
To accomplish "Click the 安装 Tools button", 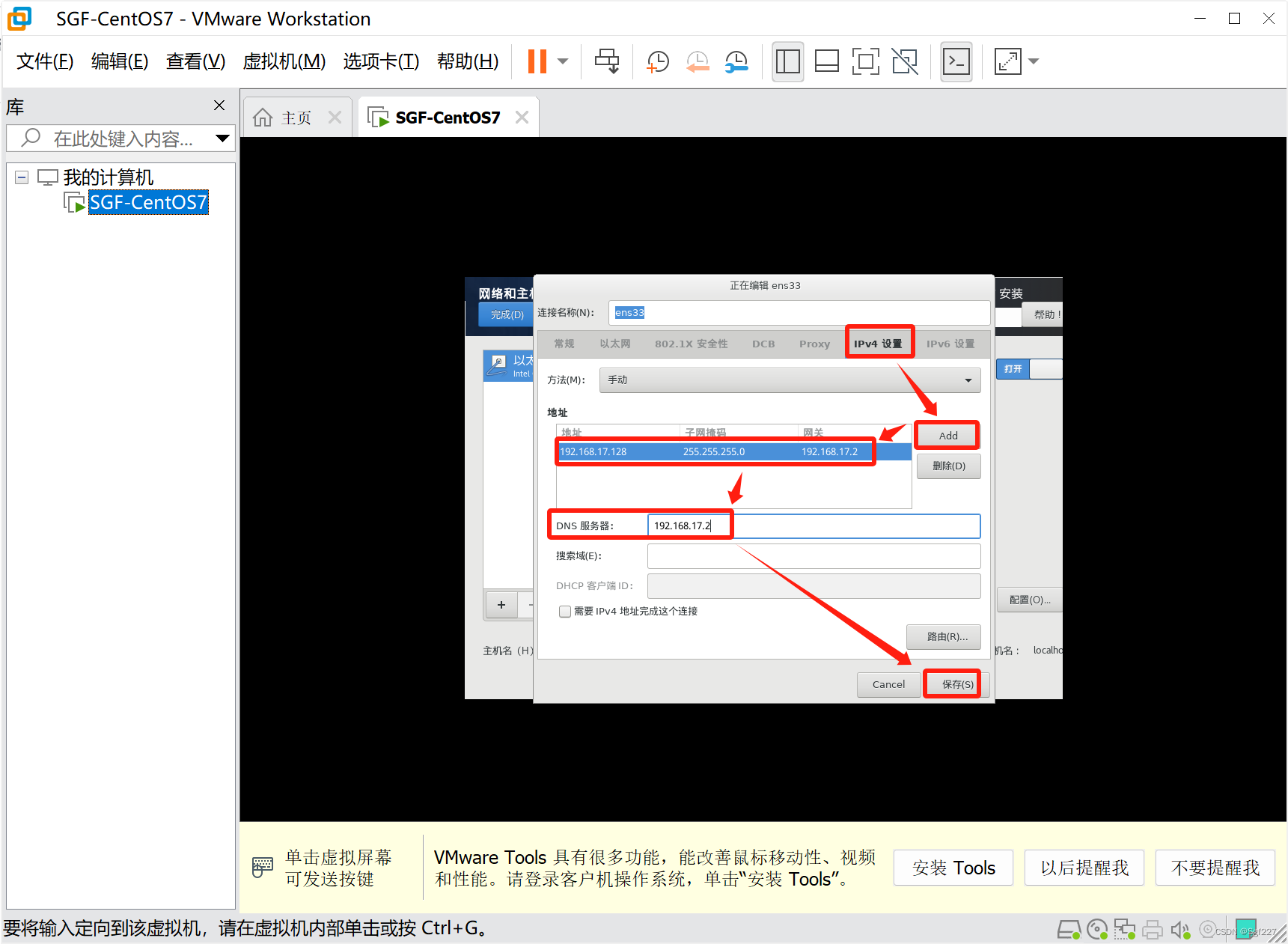I will 953,868.
